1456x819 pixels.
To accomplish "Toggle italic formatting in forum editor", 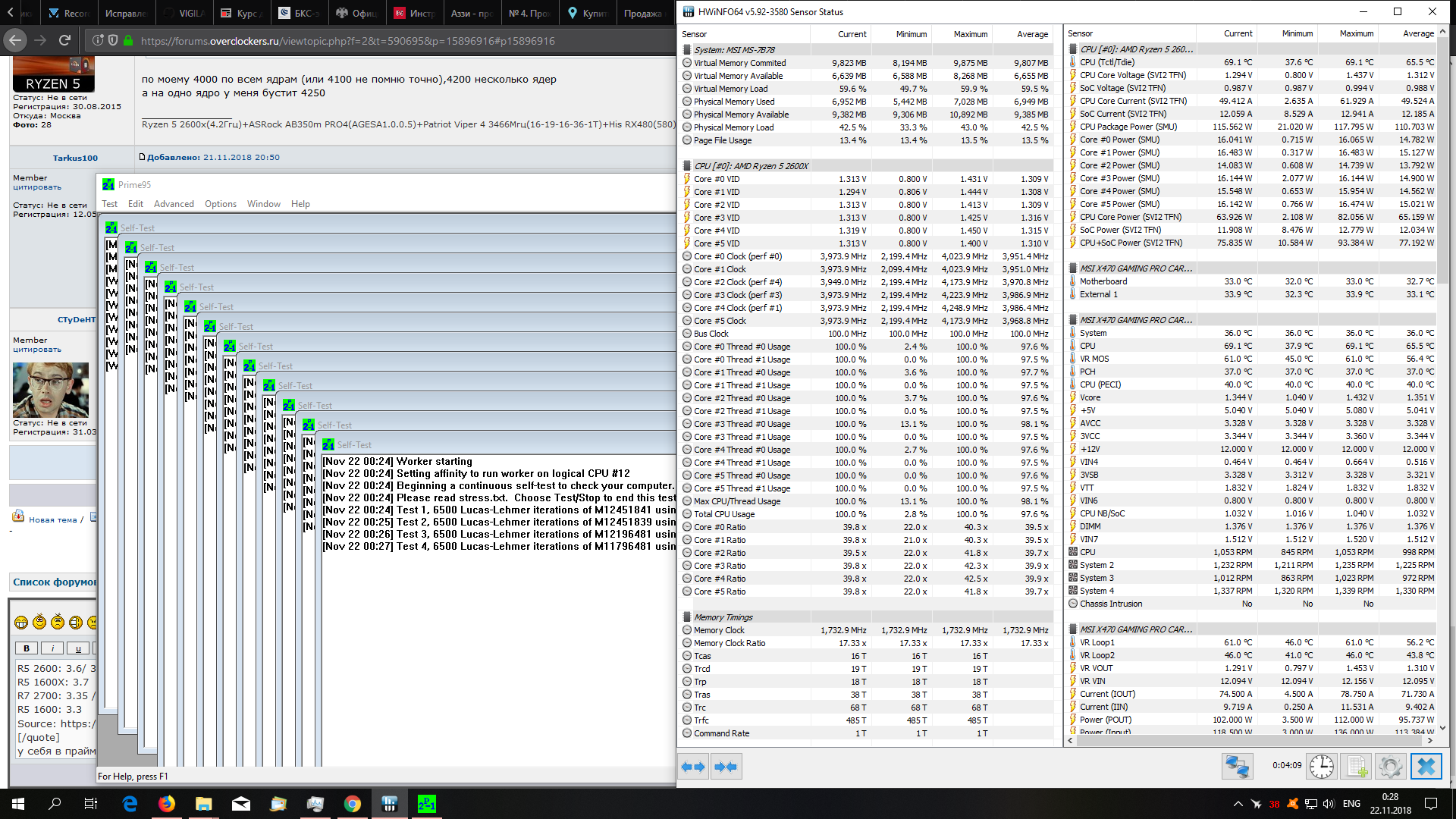I will [x=52, y=648].
